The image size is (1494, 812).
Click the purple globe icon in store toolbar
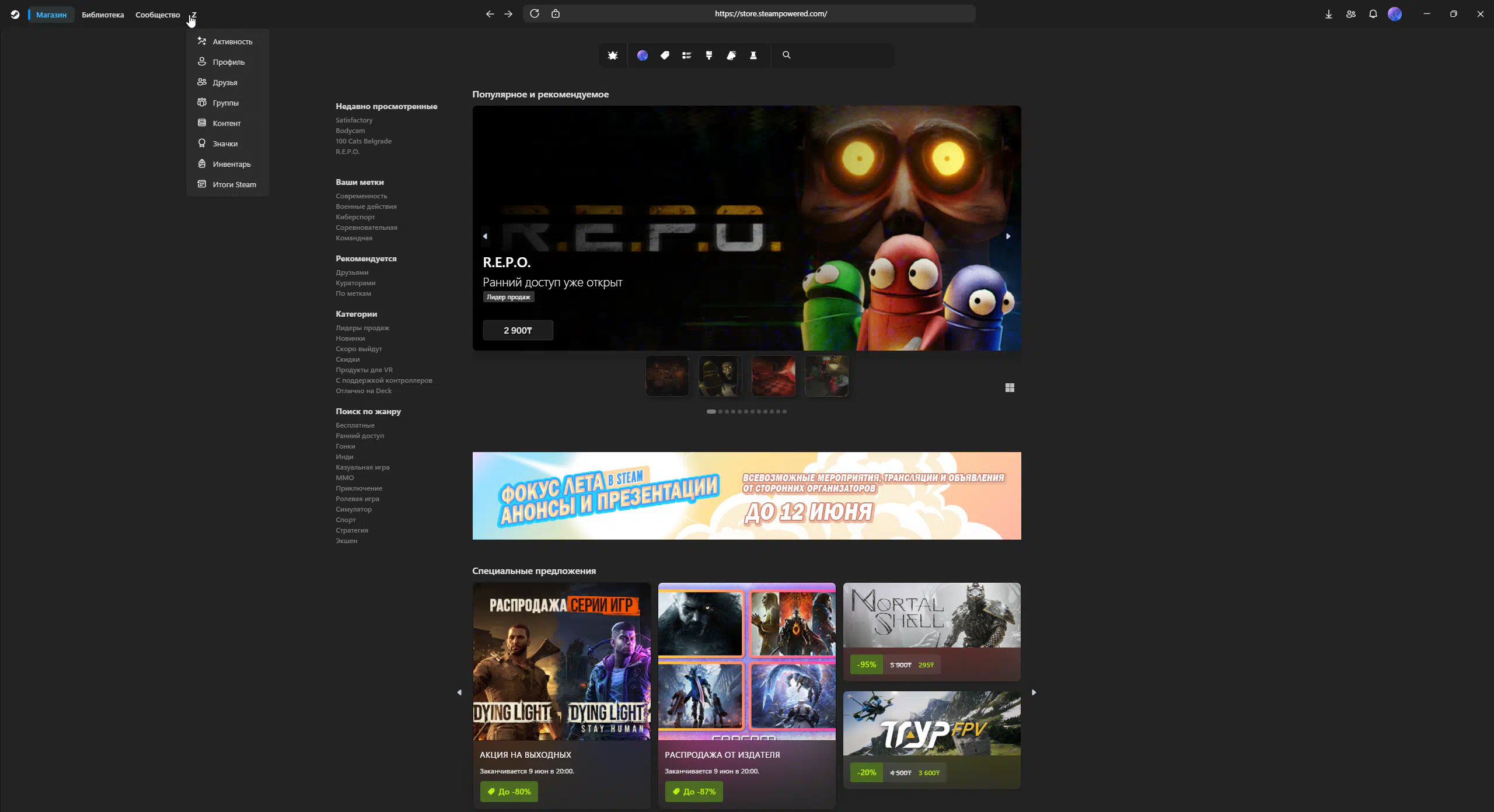click(643, 55)
